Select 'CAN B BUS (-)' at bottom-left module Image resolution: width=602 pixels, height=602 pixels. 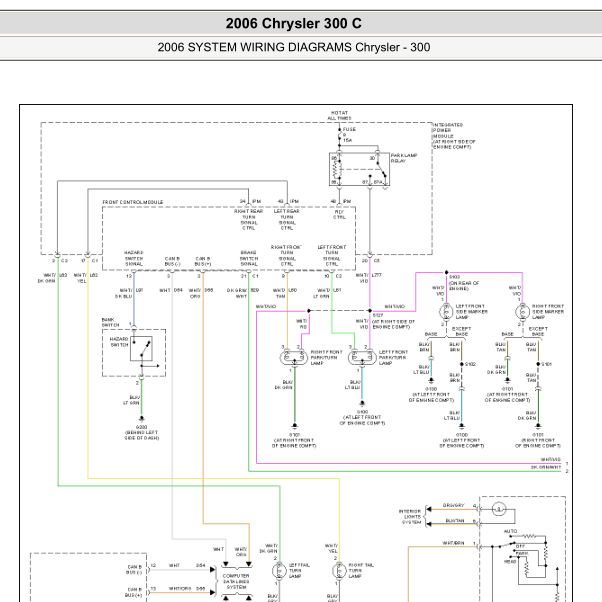[x=134, y=570]
